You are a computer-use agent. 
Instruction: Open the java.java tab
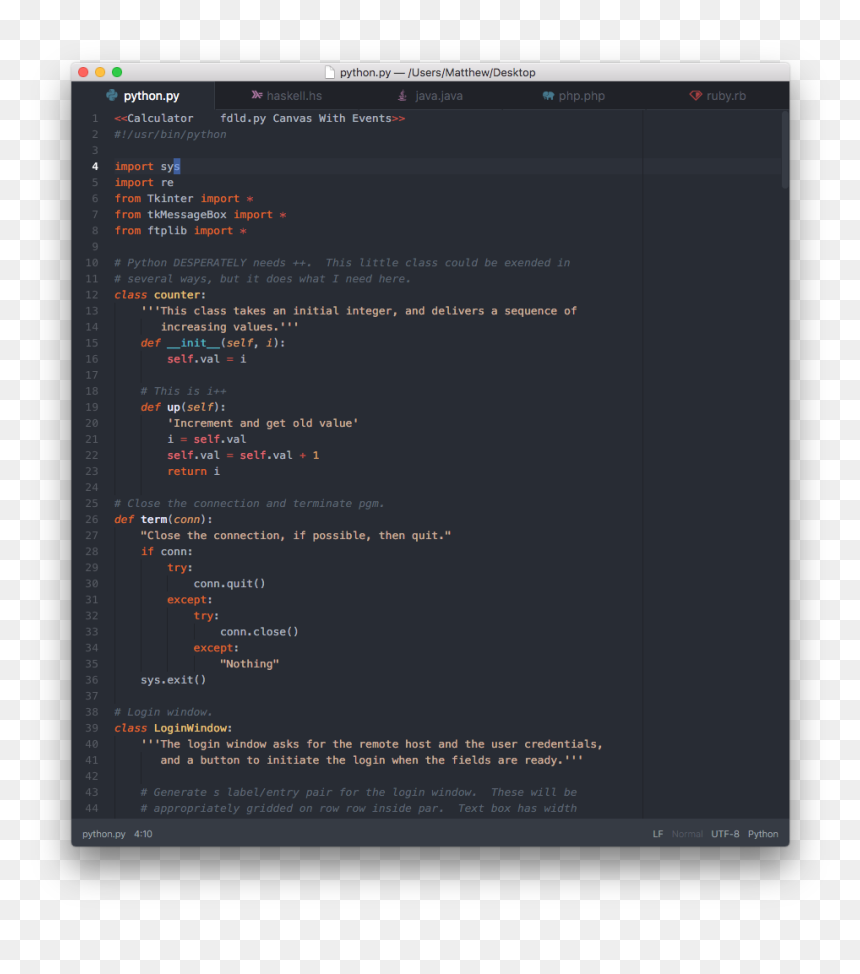[430, 96]
